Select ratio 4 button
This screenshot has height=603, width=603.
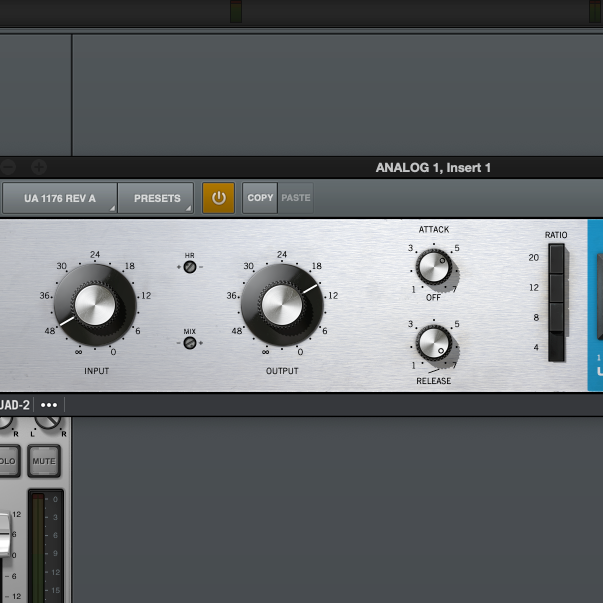(x=556, y=346)
